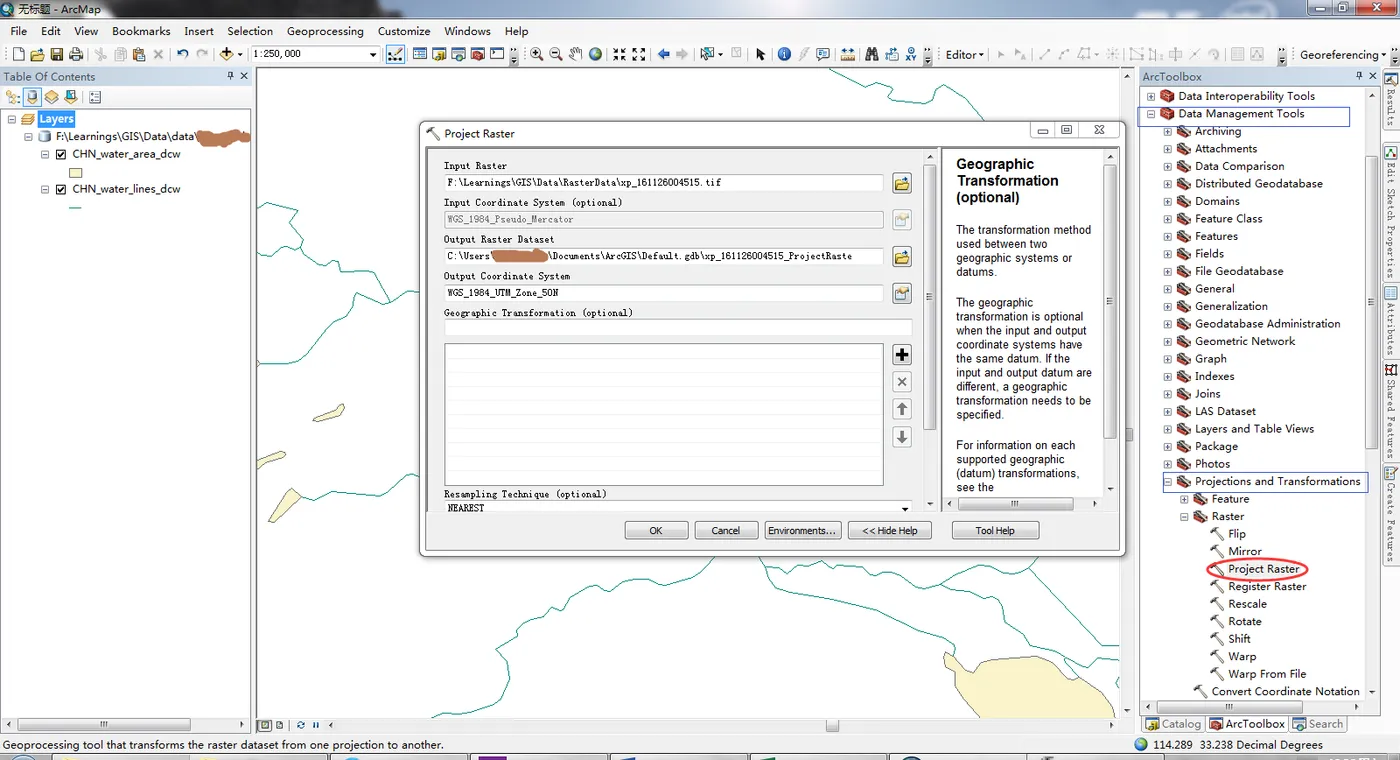Expand the Feature toolset under Projections
The width and height of the screenshot is (1400, 760).
[x=1184, y=499]
